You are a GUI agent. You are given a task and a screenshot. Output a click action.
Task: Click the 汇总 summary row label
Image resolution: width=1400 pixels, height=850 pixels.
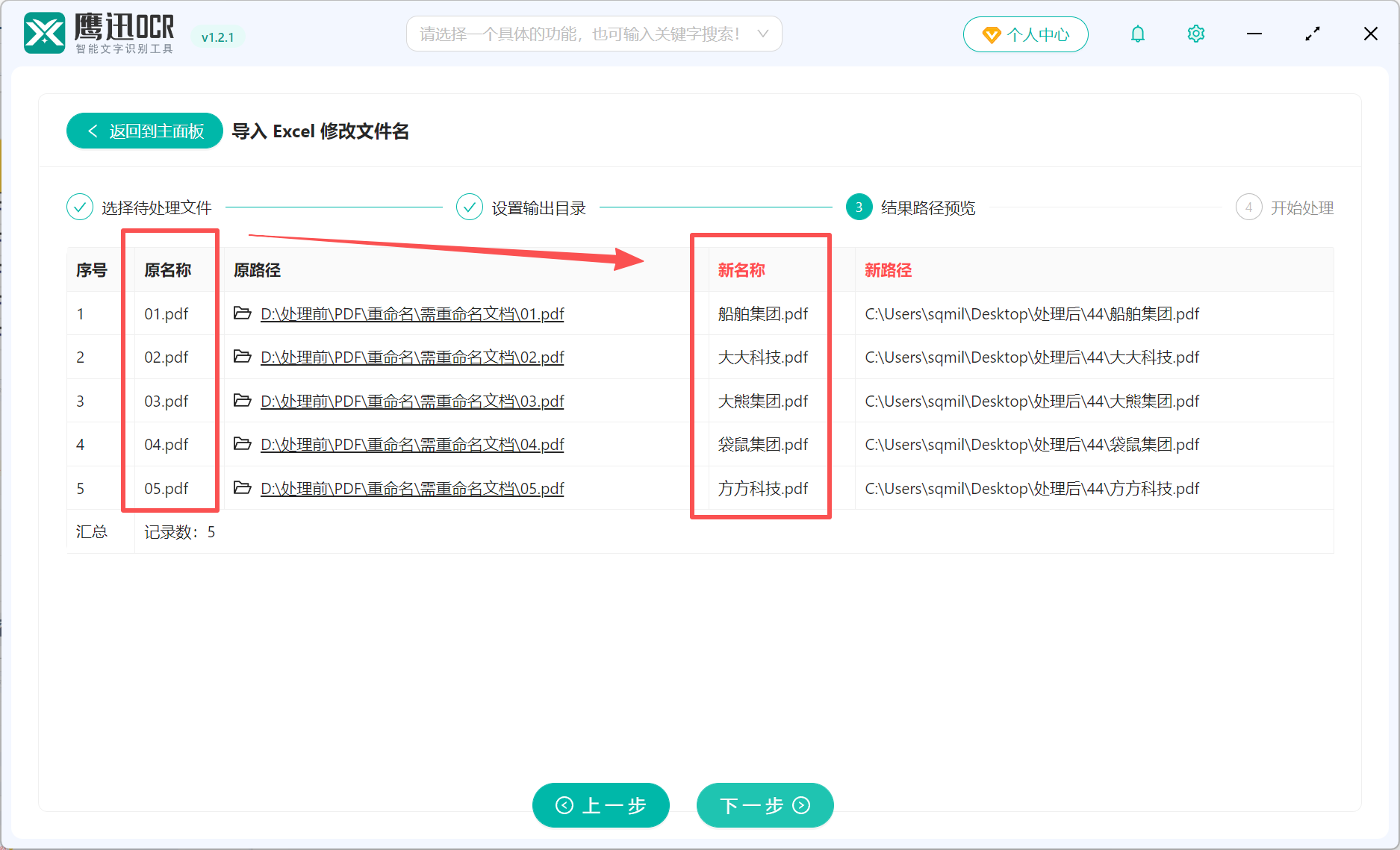92,531
